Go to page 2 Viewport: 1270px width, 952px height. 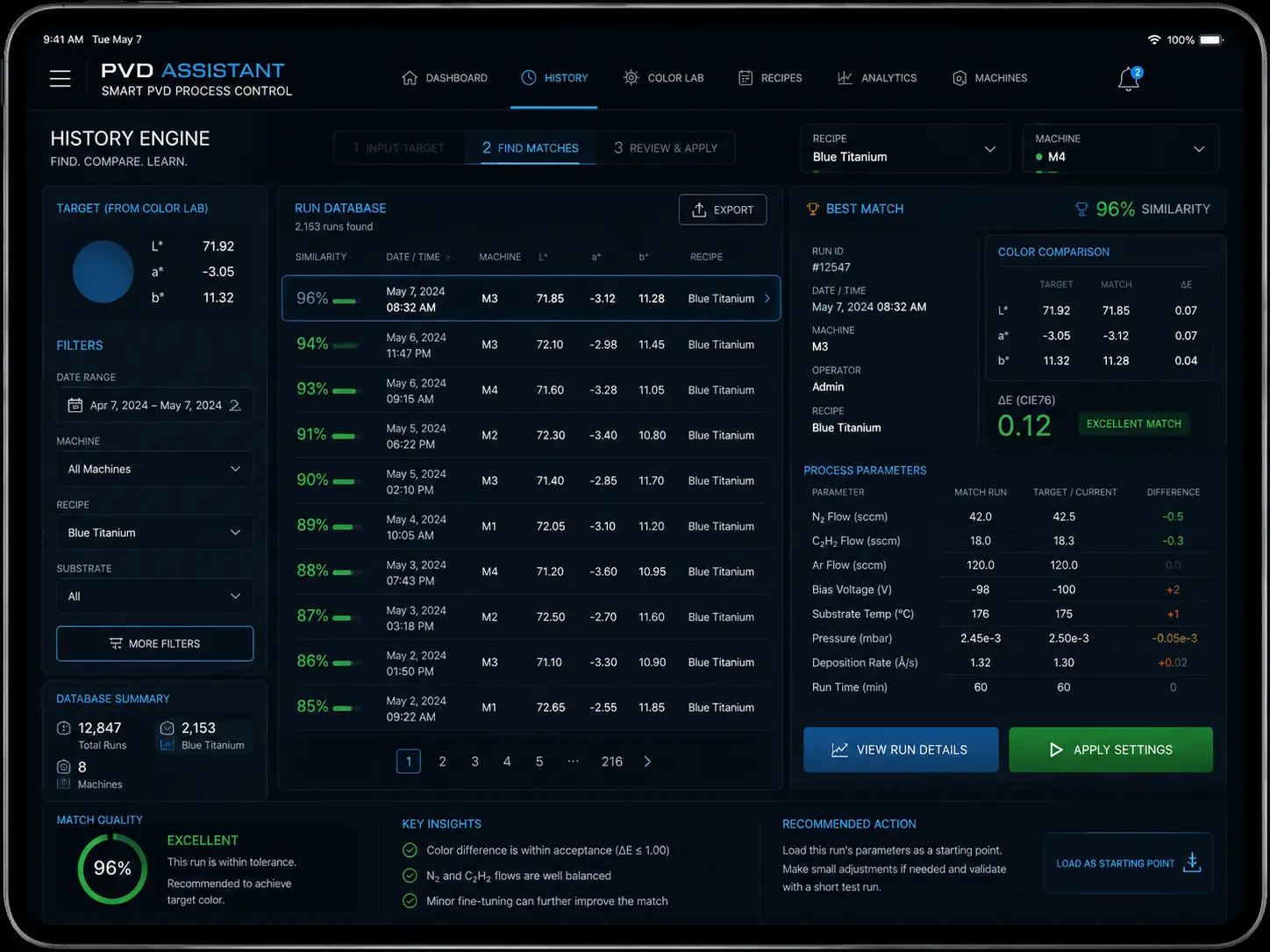[x=442, y=762]
